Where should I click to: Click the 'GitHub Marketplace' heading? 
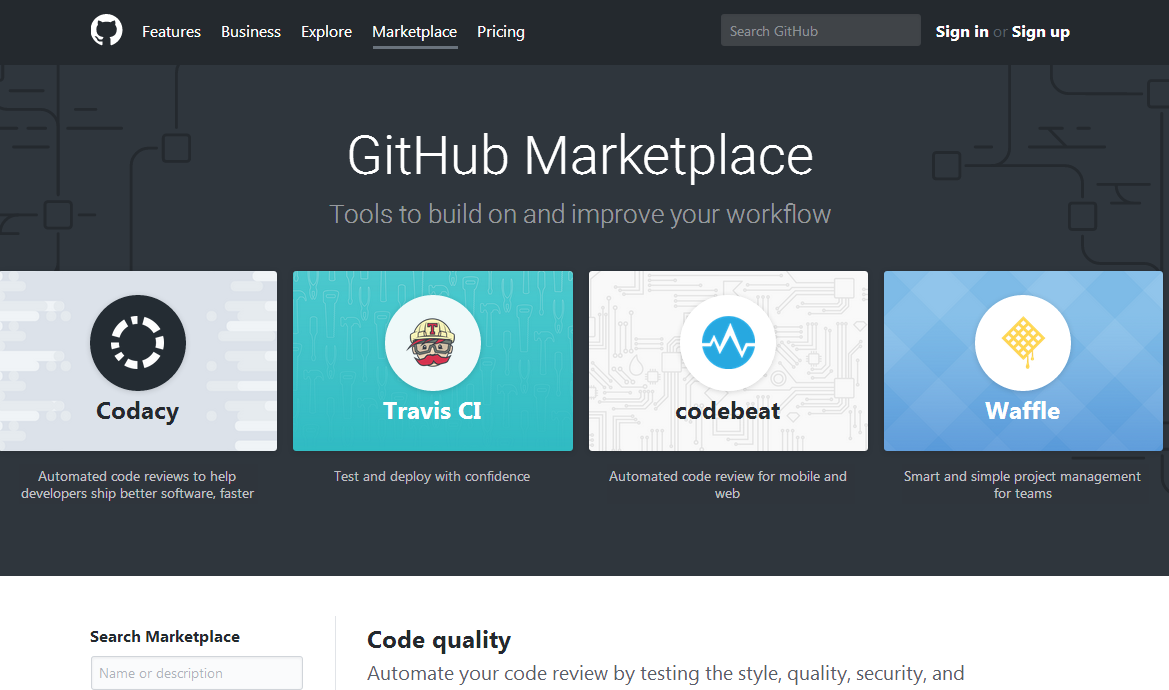580,156
